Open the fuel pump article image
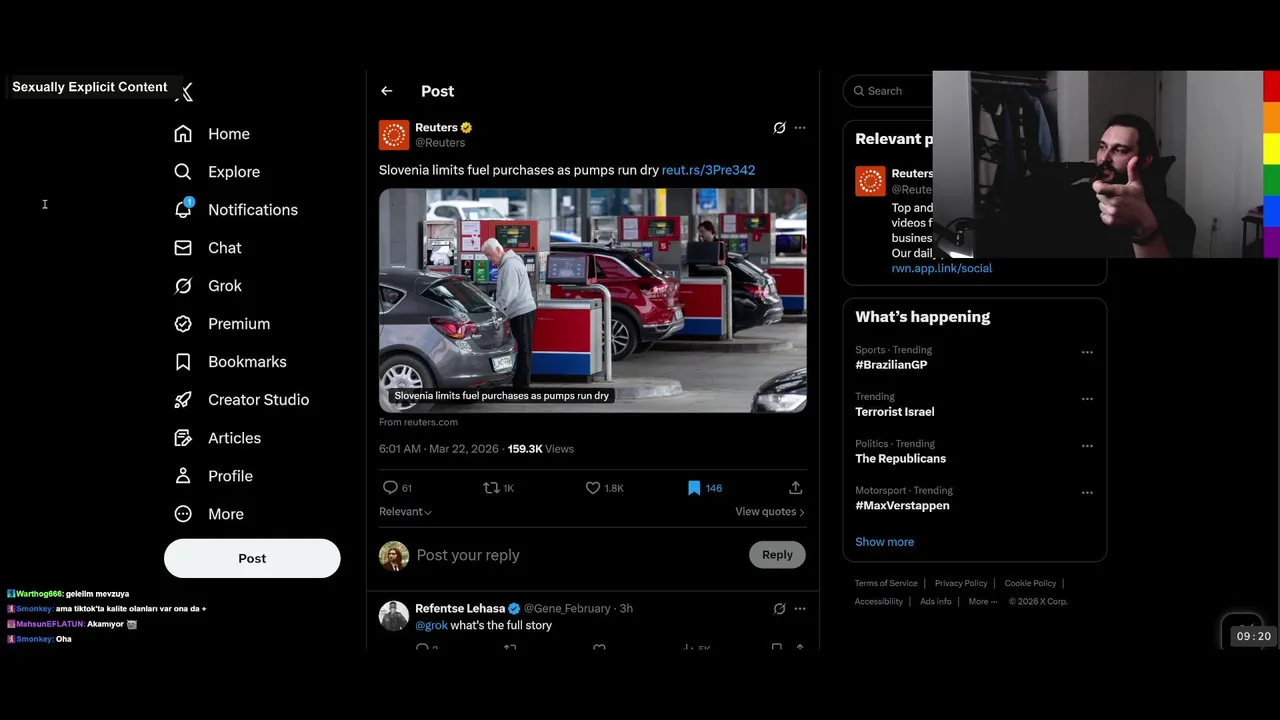 tap(593, 300)
